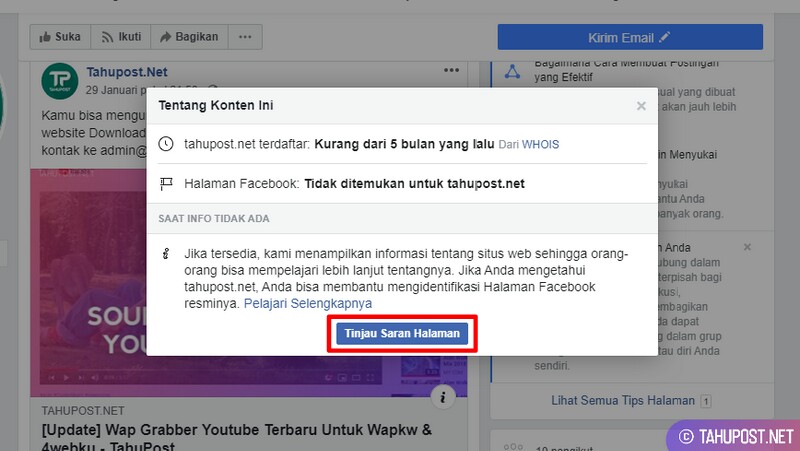The width and height of the screenshot is (800, 451).
Task: Click the Bagikan share button
Action: [x=189, y=37]
